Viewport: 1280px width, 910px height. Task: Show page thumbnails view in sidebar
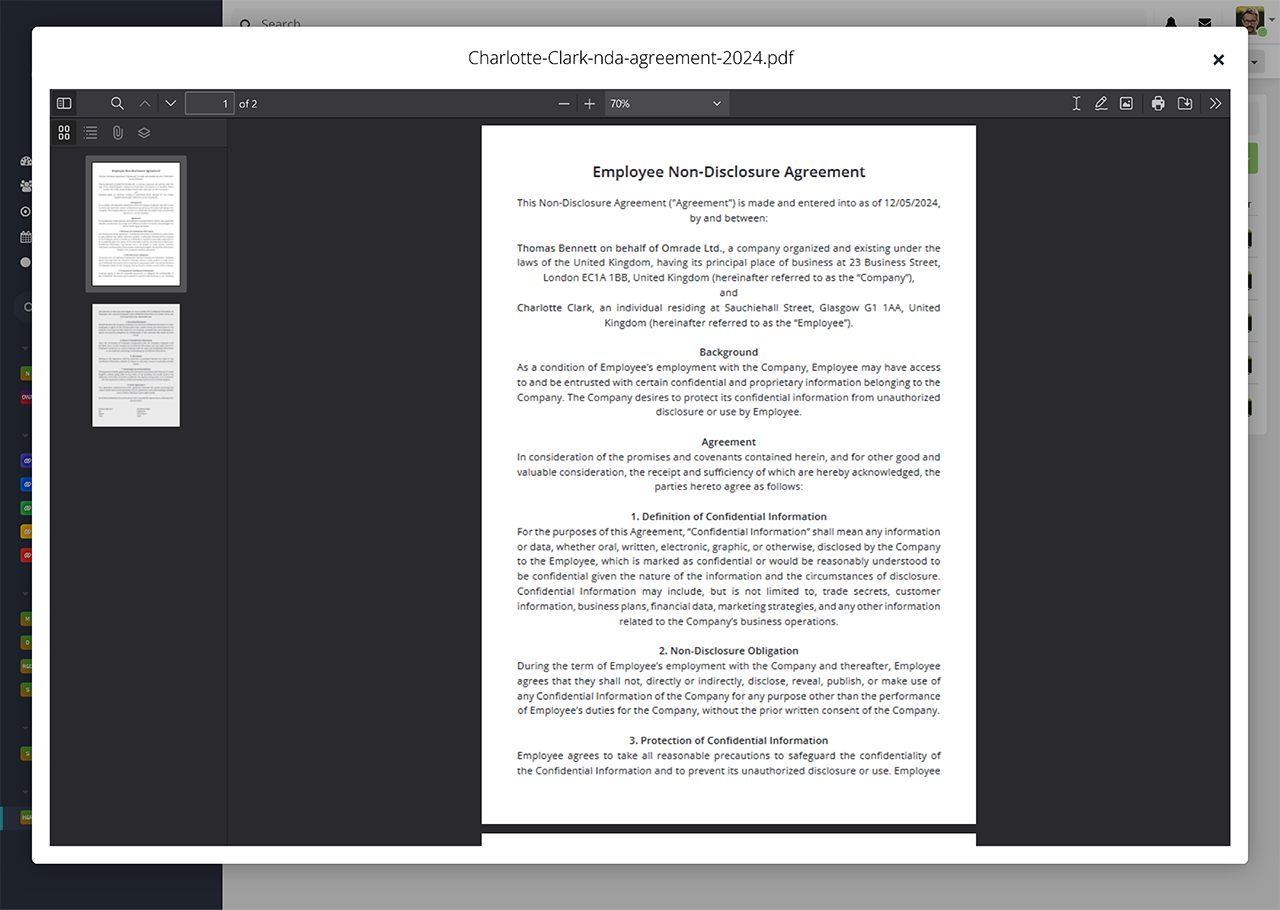click(64, 132)
